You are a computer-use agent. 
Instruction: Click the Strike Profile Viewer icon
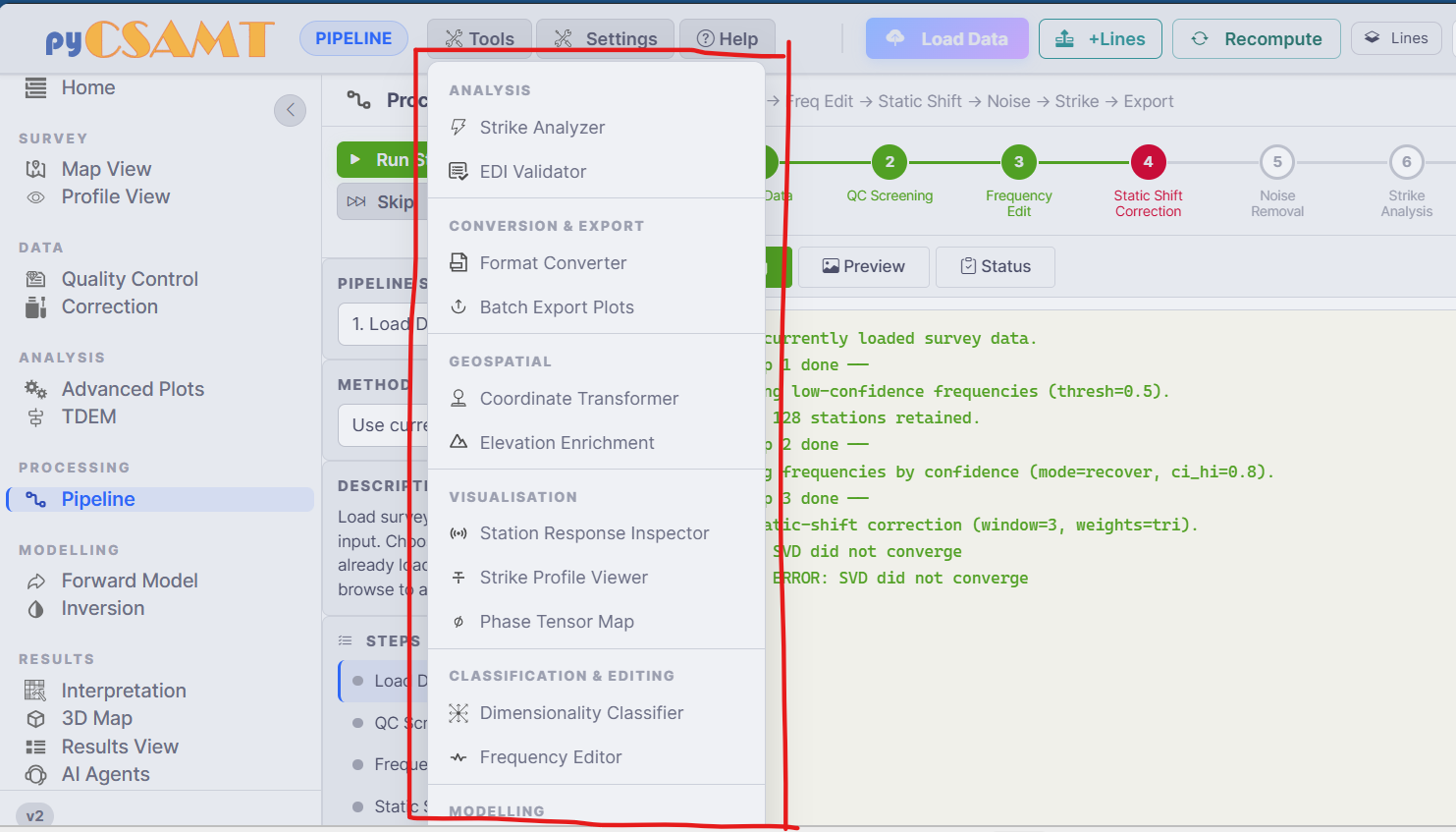pyautogui.click(x=458, y=578)
